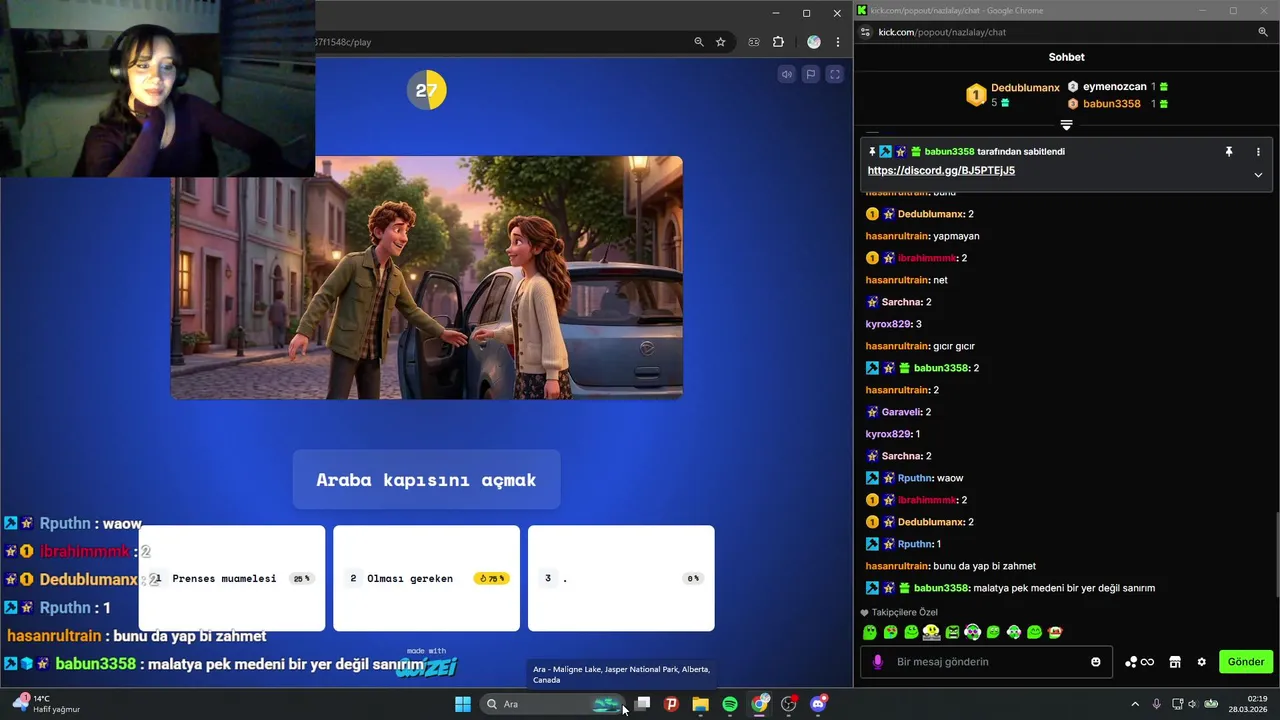Open site information icon in chat window address bar

[866, 32]
